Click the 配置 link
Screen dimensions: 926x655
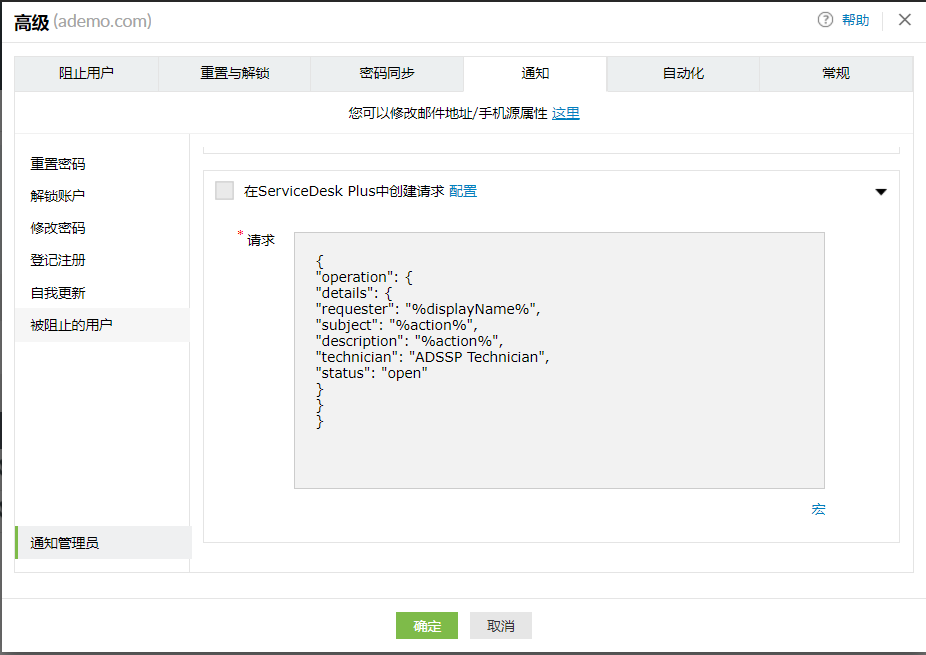click(x=463, y=190)
